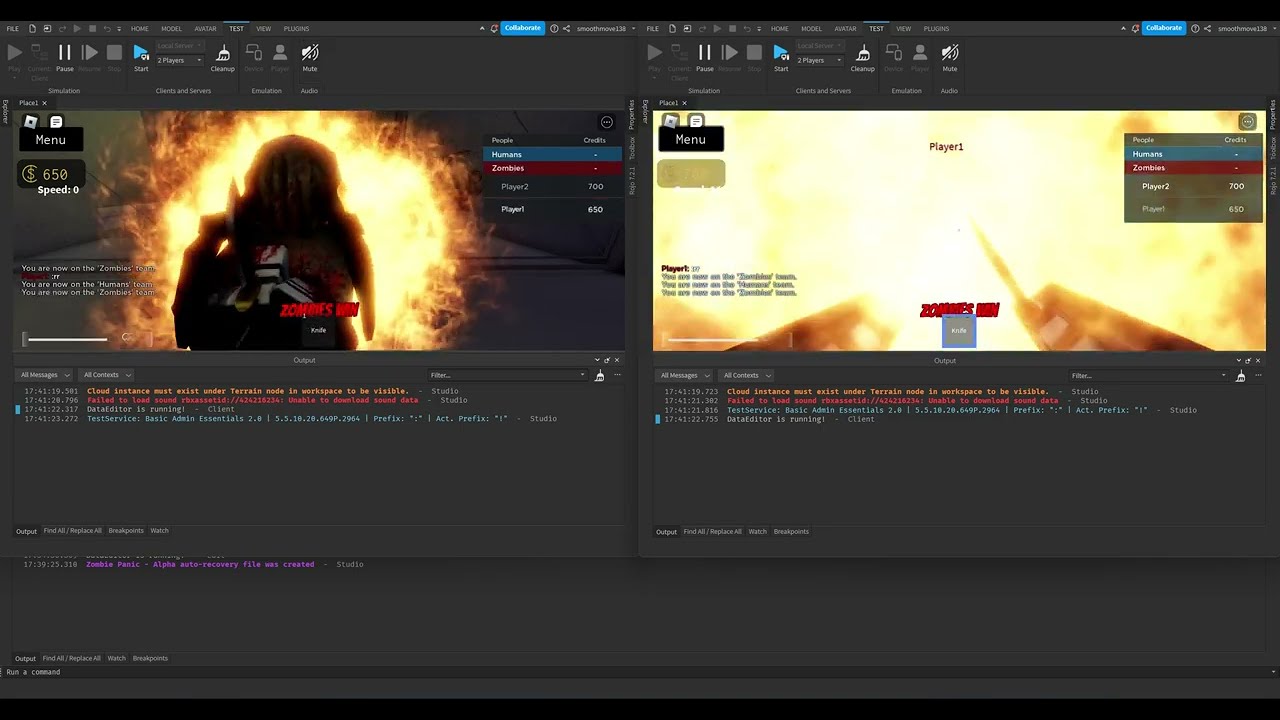Click Cleanup broom in the right Studio window
Image resolution: width=1280 pixels, height=720 pixels.
click(862, 55)
